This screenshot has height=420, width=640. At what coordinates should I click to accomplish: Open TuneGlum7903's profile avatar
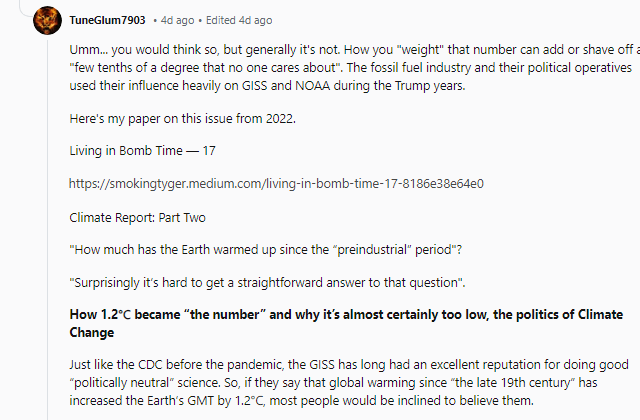click(47, 20)
